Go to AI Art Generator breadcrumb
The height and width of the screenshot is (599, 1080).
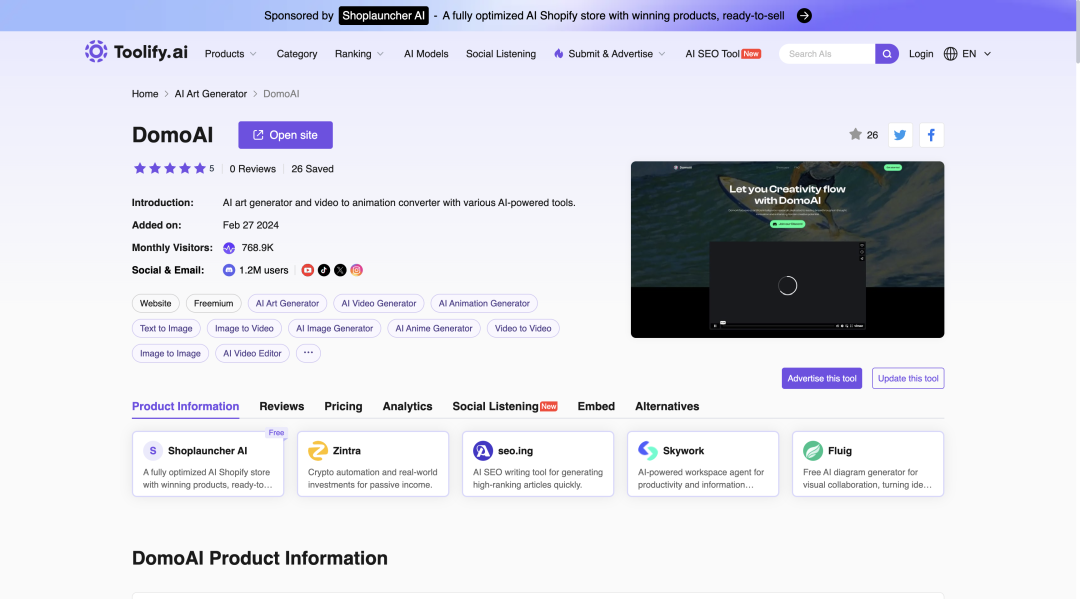pyautogui.click(x=210, y=94)
